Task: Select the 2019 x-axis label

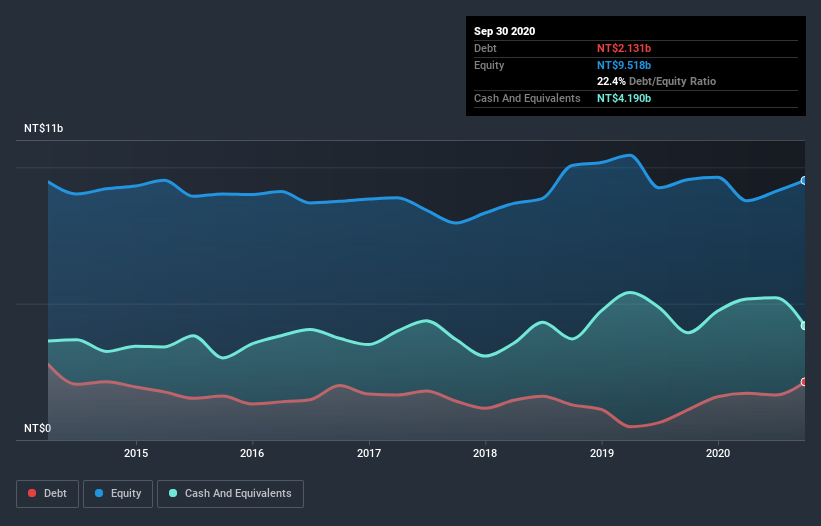Action: tap(602, 453)
